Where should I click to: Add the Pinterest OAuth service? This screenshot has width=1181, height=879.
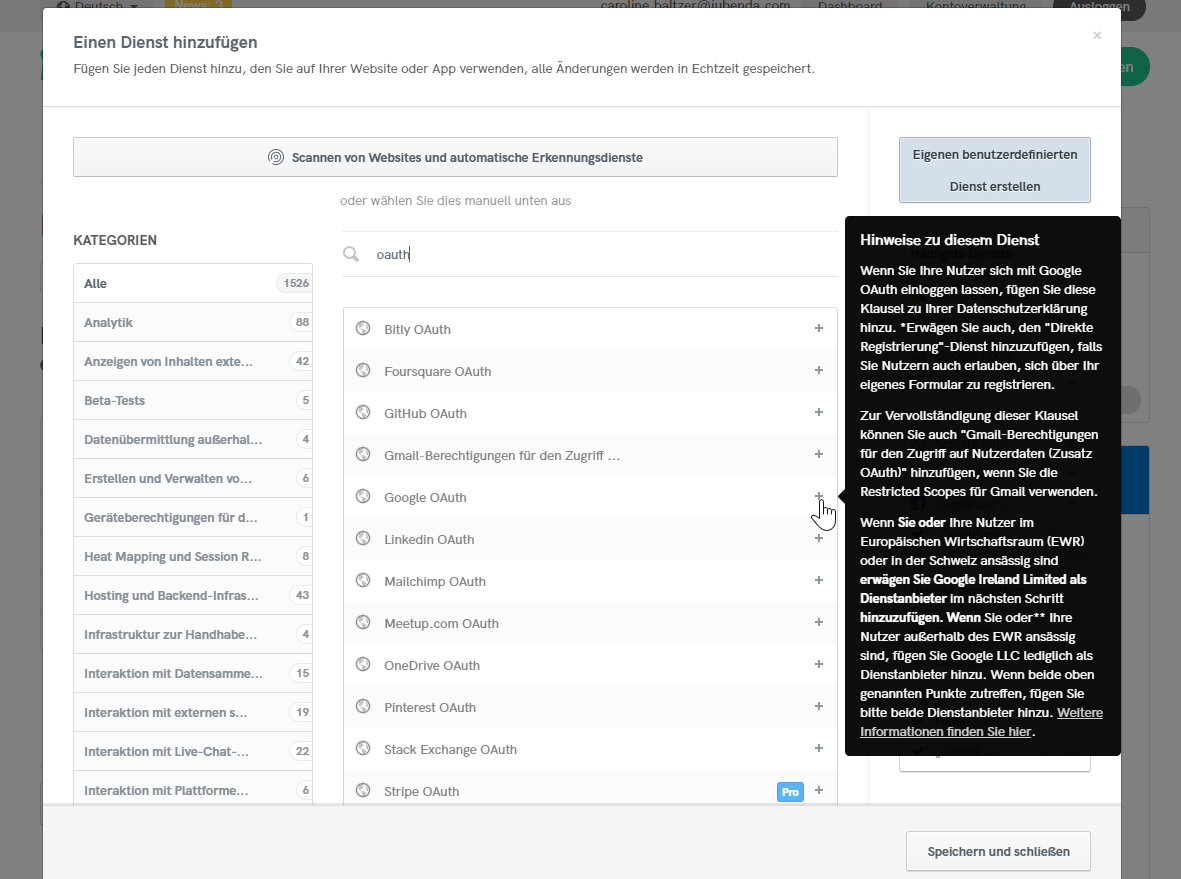coord(819,706)
